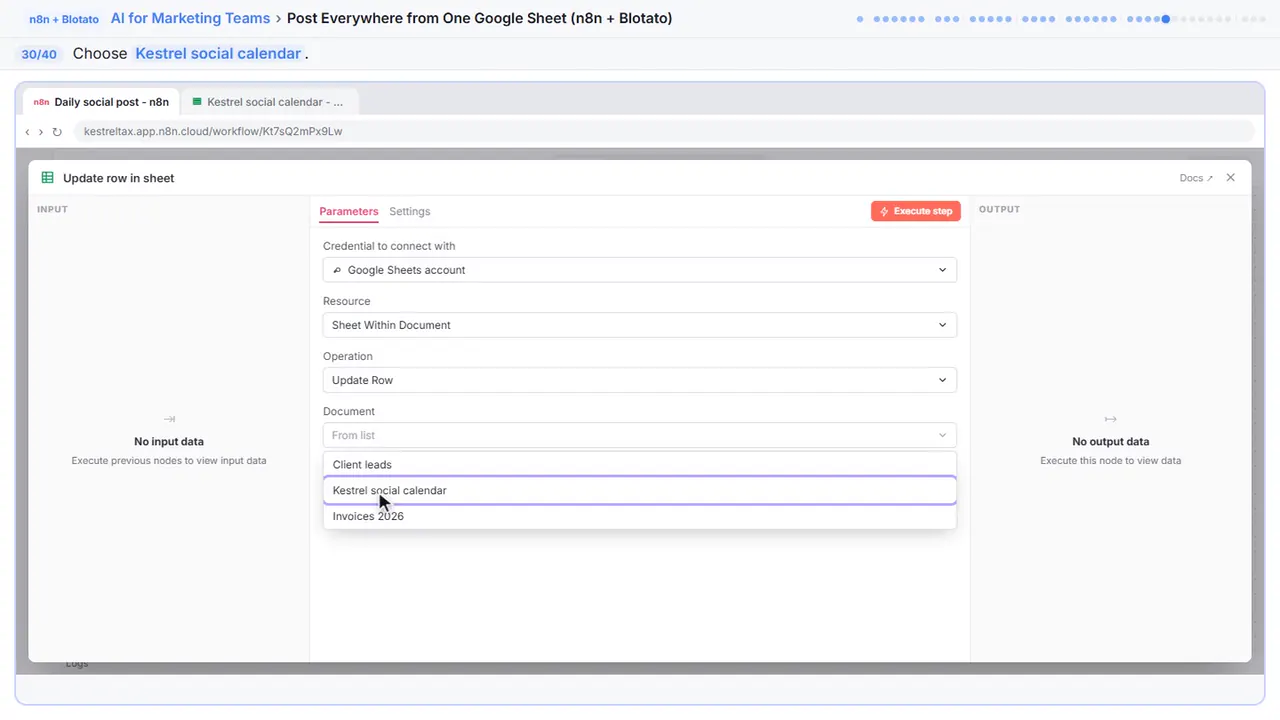Click the arrow icon above No output data
This screenshot has width=1280, height=720.
pos(1110,419)
